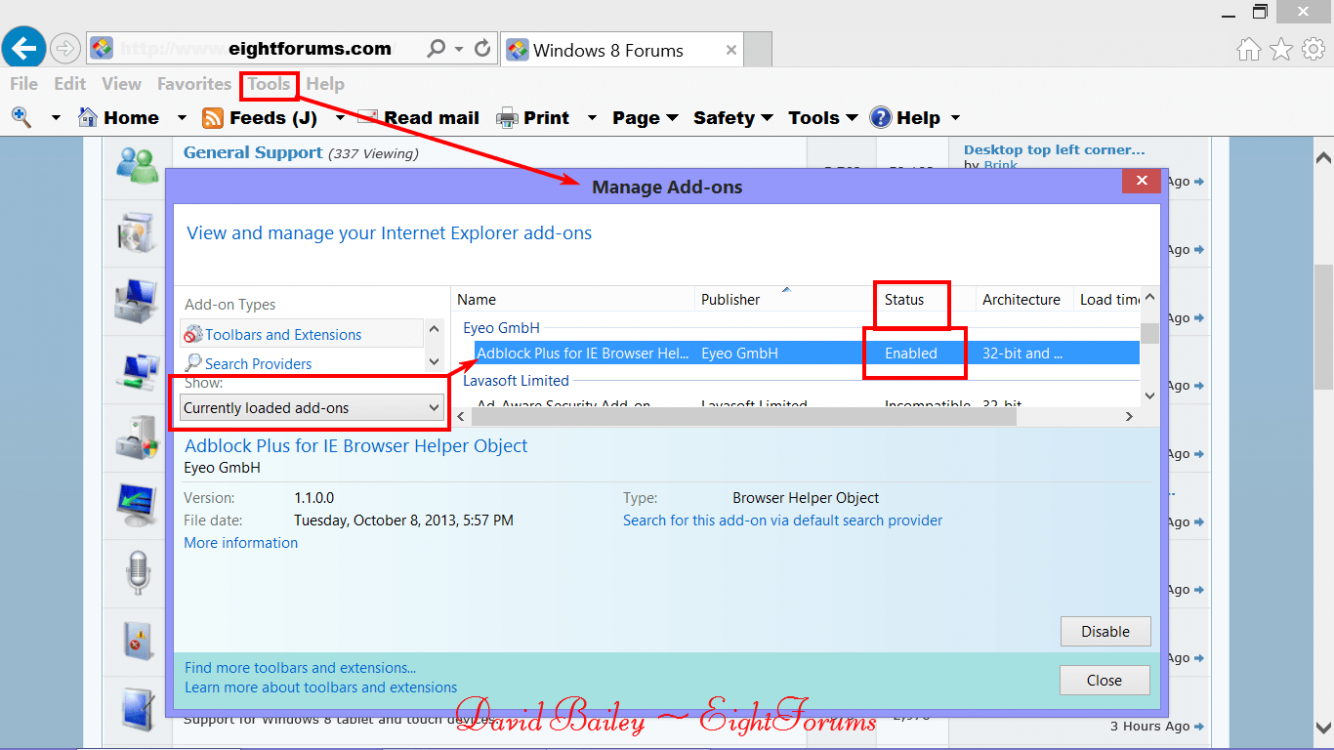Close the Manage Add-ons dialog with red X
This screenshot has width=1334, height=750.
1140,181
